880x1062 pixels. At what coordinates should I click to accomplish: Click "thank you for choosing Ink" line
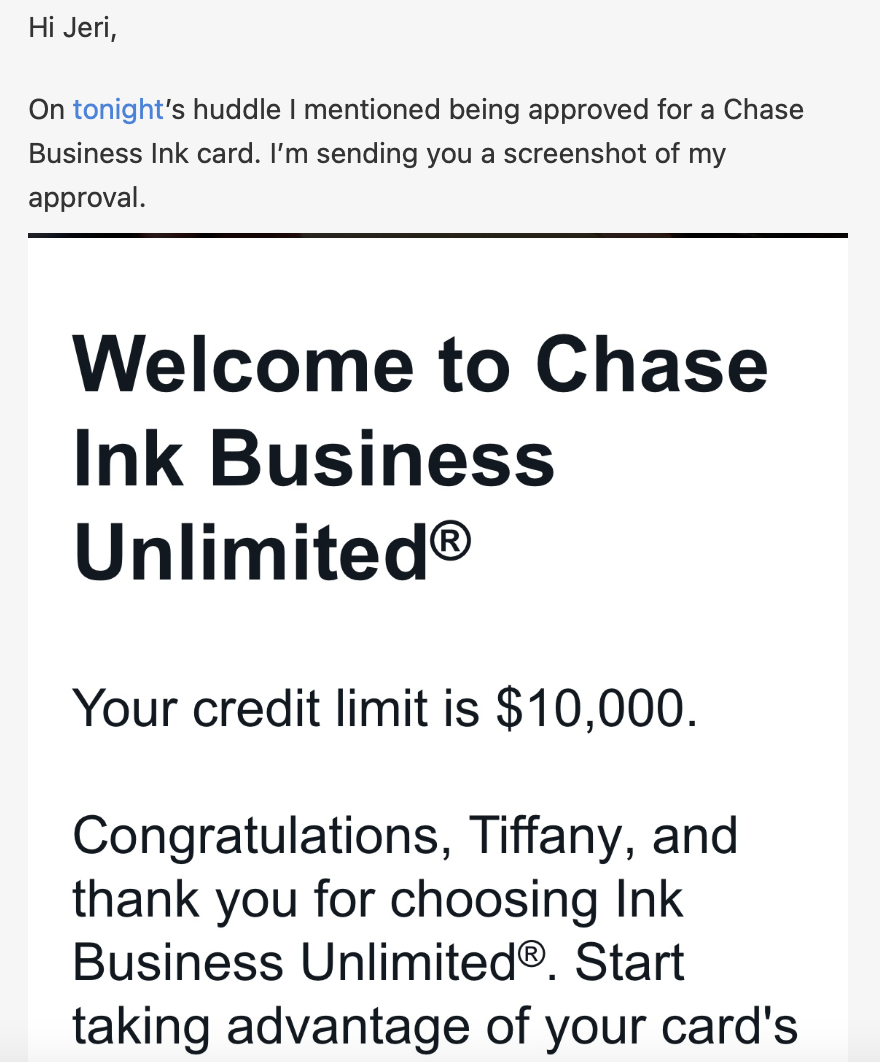point(377,899)
